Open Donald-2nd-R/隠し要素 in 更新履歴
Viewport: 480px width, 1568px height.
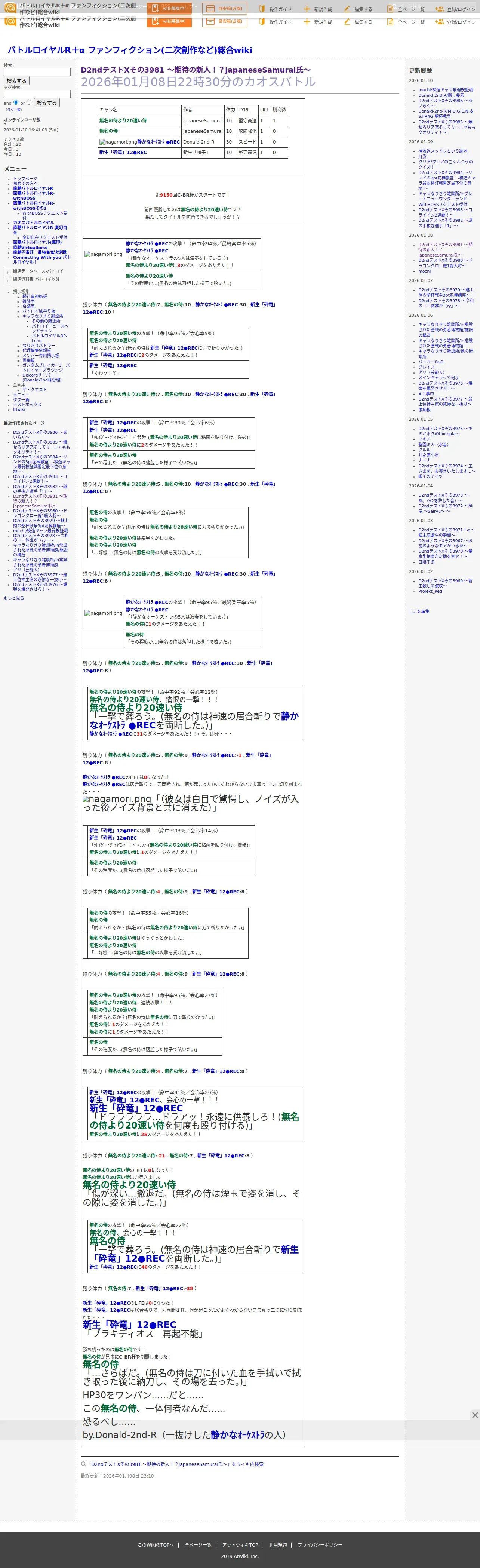(441, 95)
